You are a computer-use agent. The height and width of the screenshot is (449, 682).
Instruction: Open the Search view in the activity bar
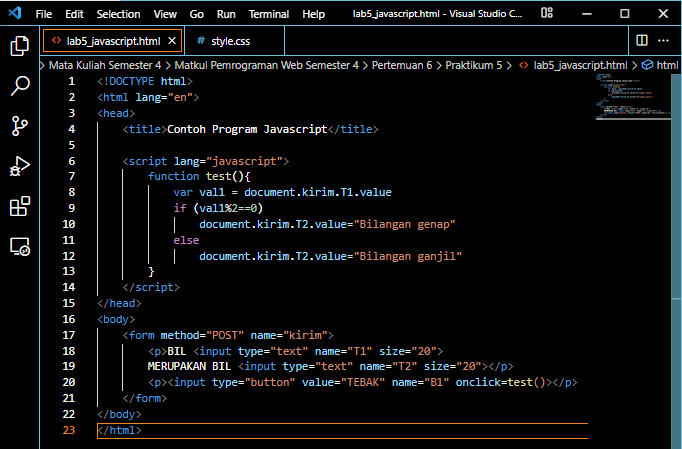point(20,86)
